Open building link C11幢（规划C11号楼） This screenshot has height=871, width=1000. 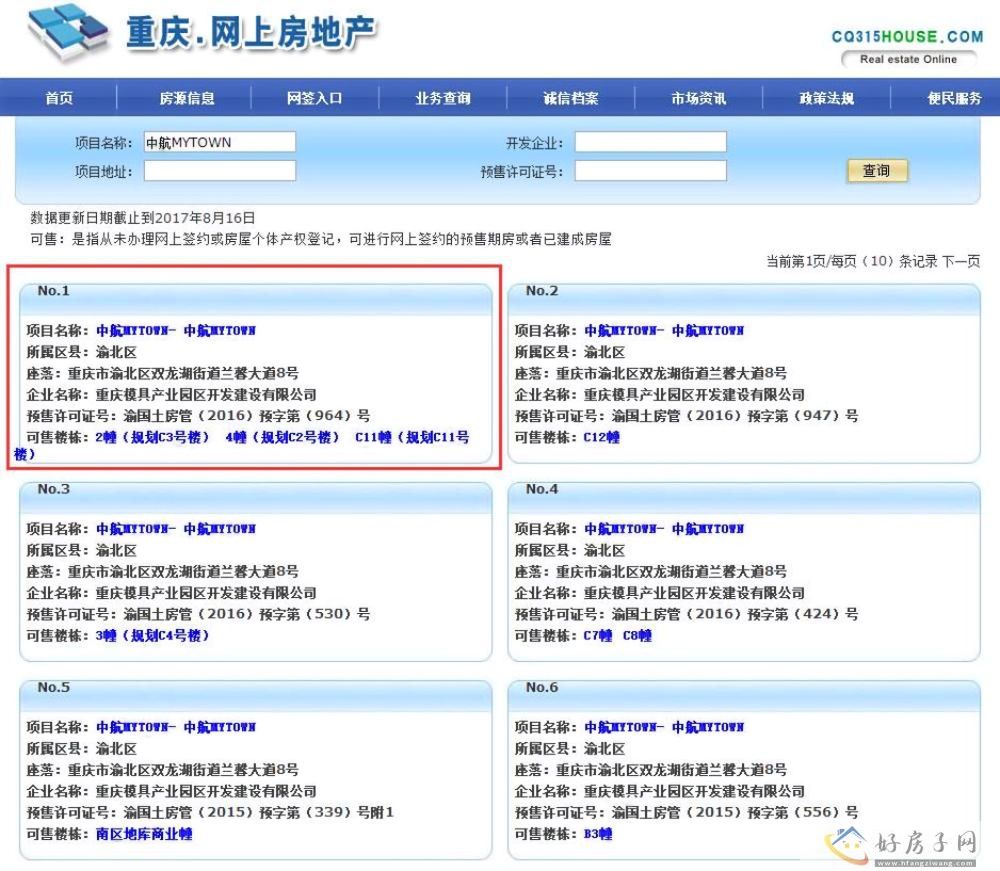pos(412,437)
